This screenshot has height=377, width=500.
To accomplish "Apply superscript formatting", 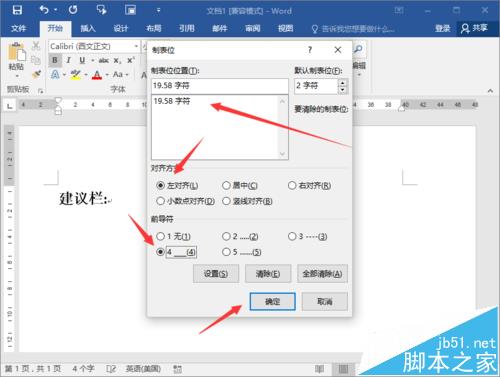I will 131,60.
